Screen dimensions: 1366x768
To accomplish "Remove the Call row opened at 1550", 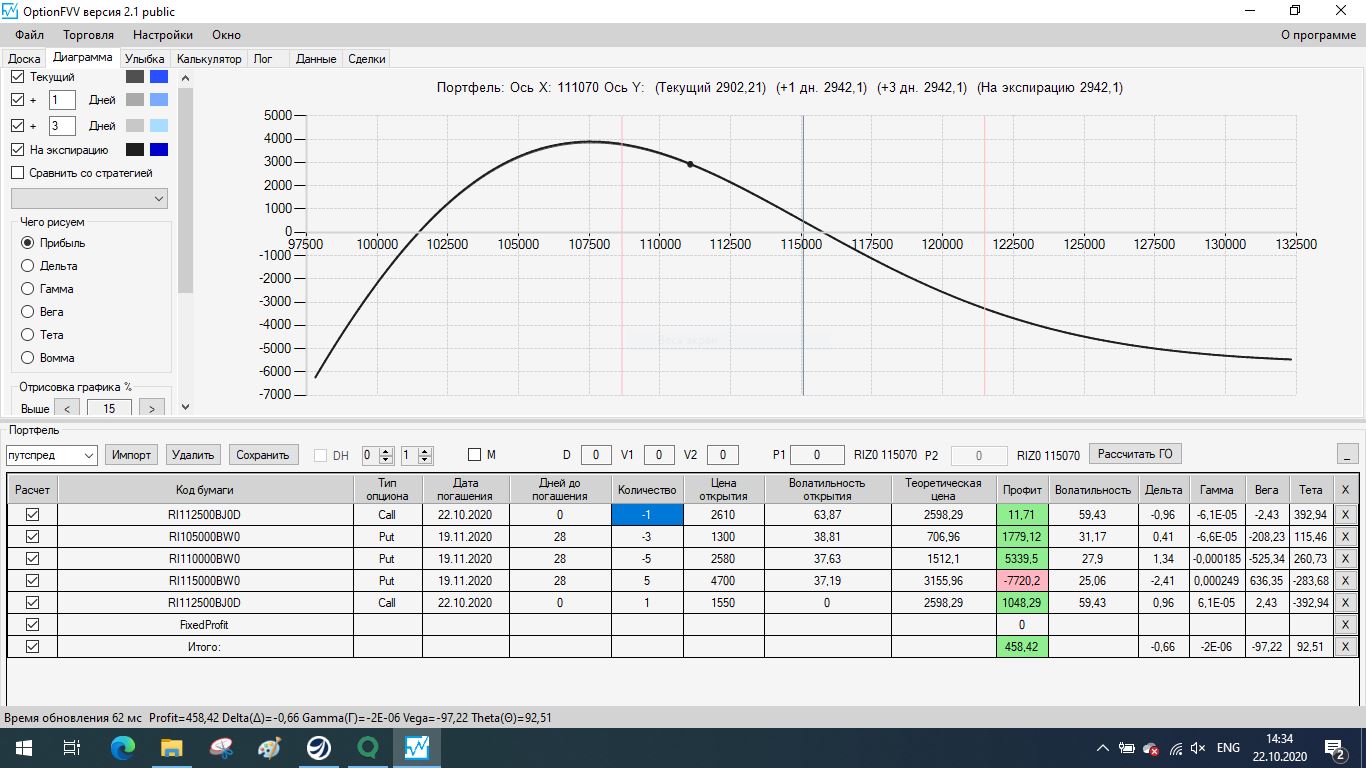I will [1345, 603].
